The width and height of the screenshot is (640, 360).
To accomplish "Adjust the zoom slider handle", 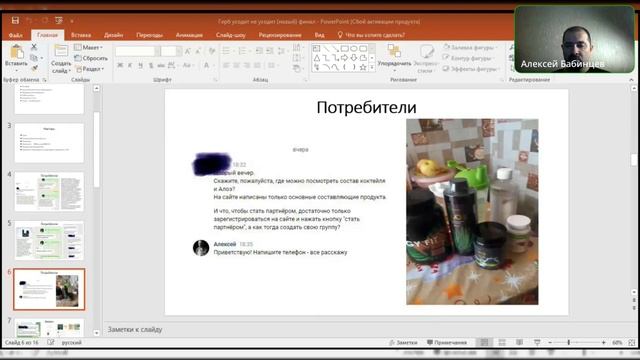I will click(x=569, y=343).
